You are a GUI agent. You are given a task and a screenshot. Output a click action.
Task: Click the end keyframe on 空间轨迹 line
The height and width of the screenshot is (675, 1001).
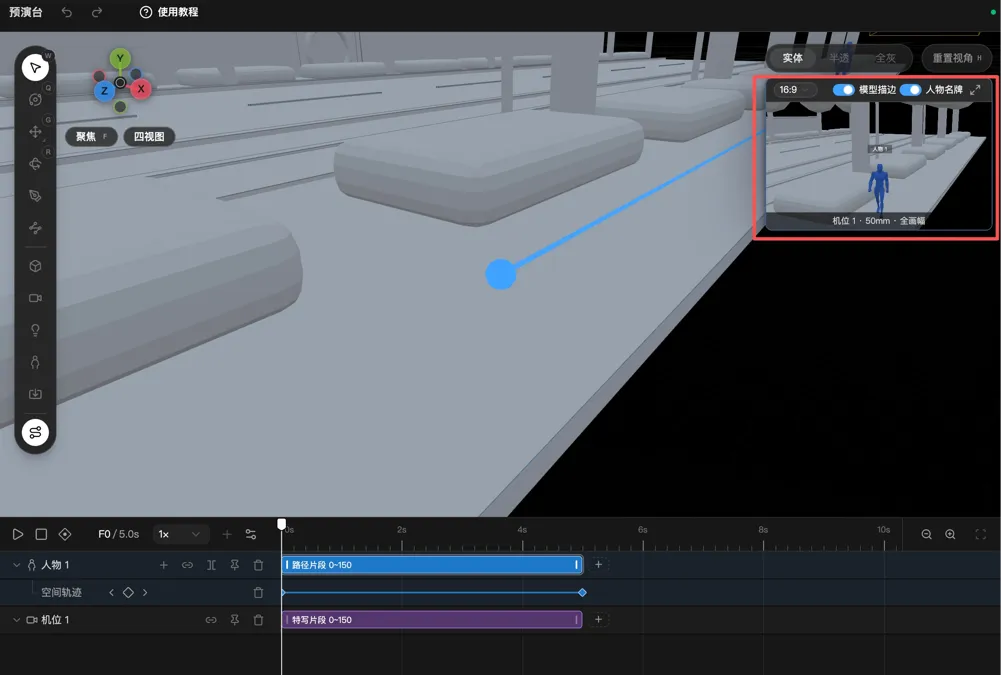[x=582, y=593]
